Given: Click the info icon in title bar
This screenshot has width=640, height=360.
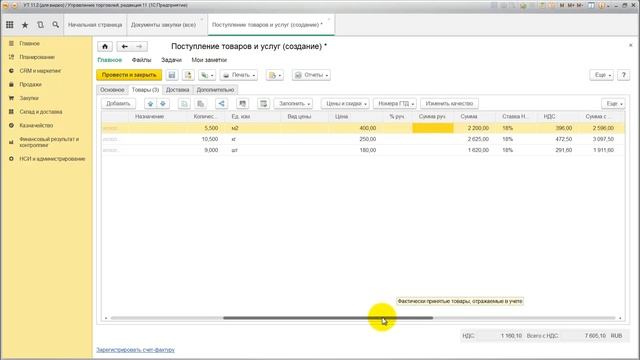Looking at the screenshot, I should pos(601,5).
